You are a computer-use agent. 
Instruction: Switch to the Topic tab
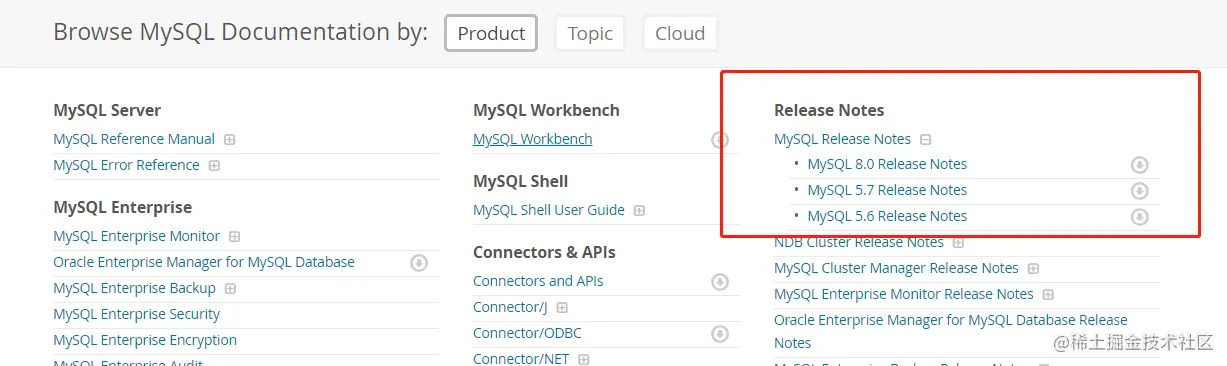click(x=590, y=33)
